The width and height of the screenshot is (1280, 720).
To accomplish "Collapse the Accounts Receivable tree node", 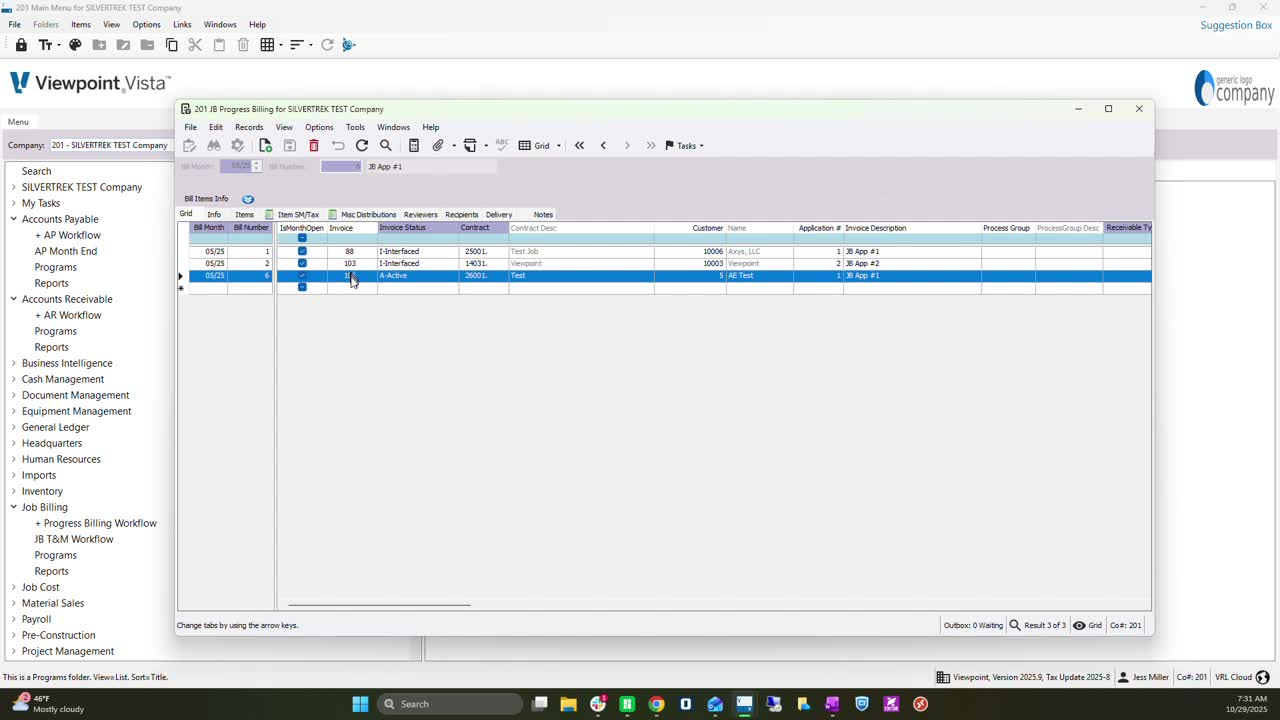I will coord(14,299).
